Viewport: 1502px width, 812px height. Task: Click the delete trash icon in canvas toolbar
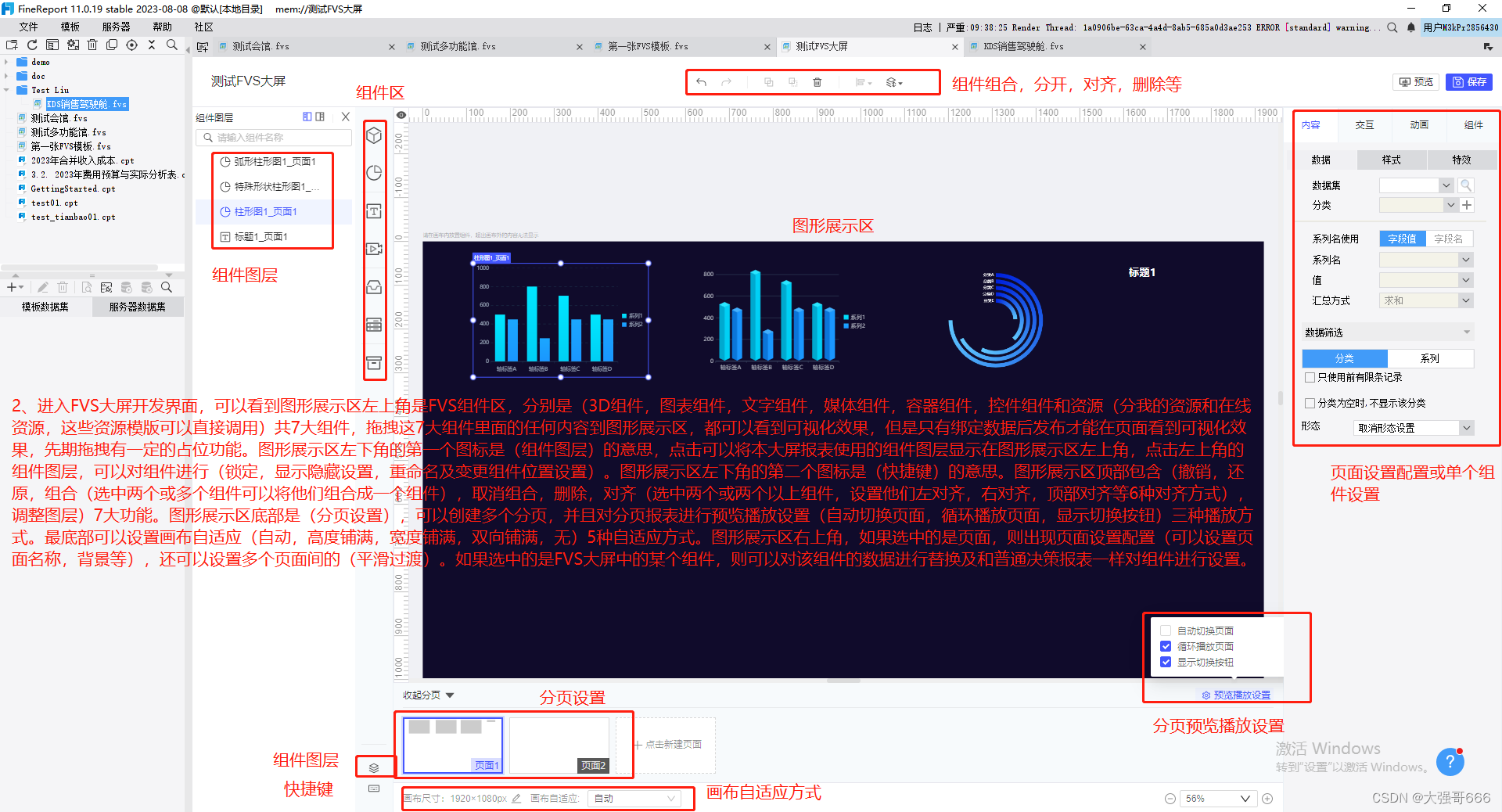pyautogui.click(x=817, y=82)
